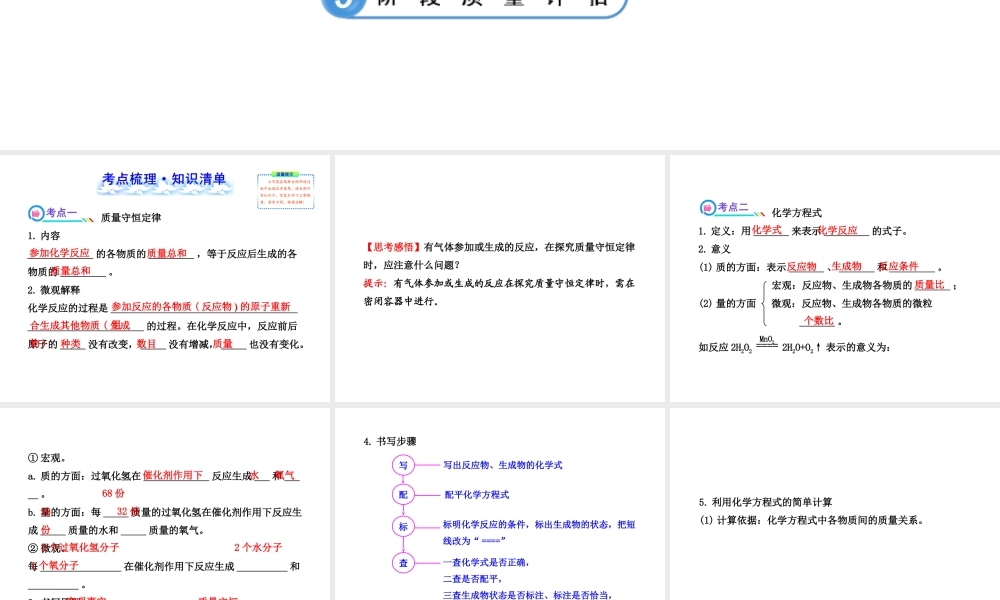Click the 1. 内容 heading

point(43,235)
